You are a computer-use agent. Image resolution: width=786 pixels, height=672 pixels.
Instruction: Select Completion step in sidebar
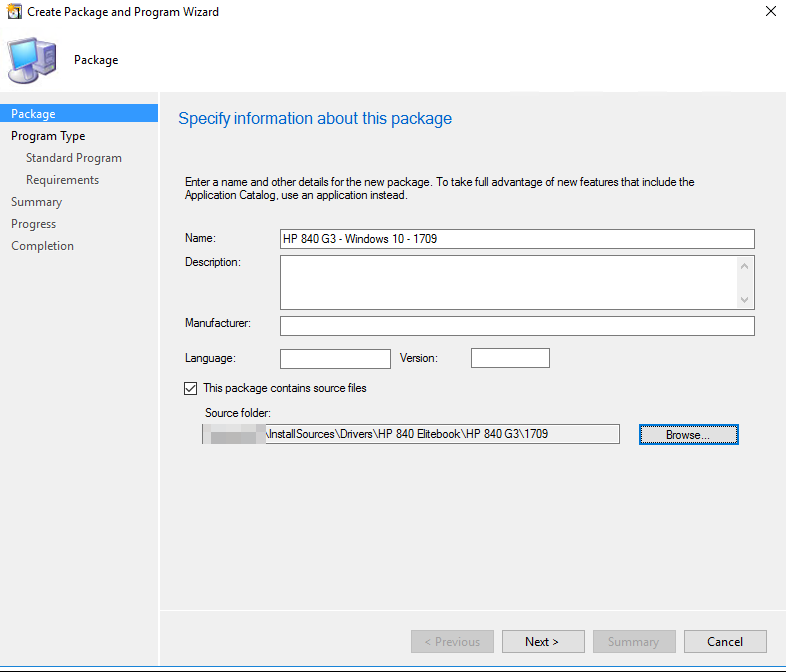[x=42, y=246]
